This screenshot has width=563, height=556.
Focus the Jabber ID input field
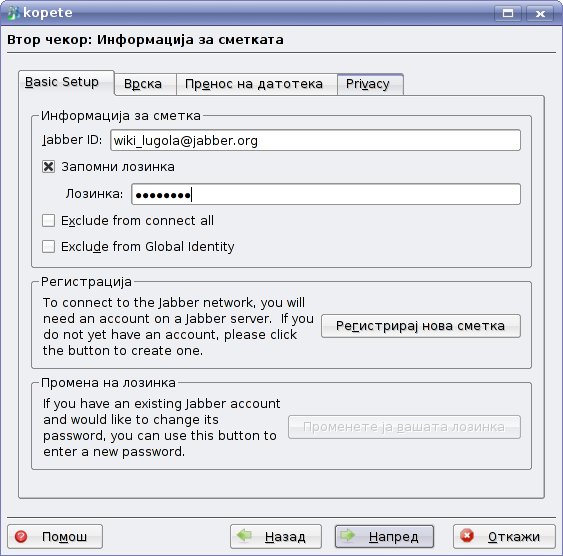pyautogui.click(x=315, y=140)
